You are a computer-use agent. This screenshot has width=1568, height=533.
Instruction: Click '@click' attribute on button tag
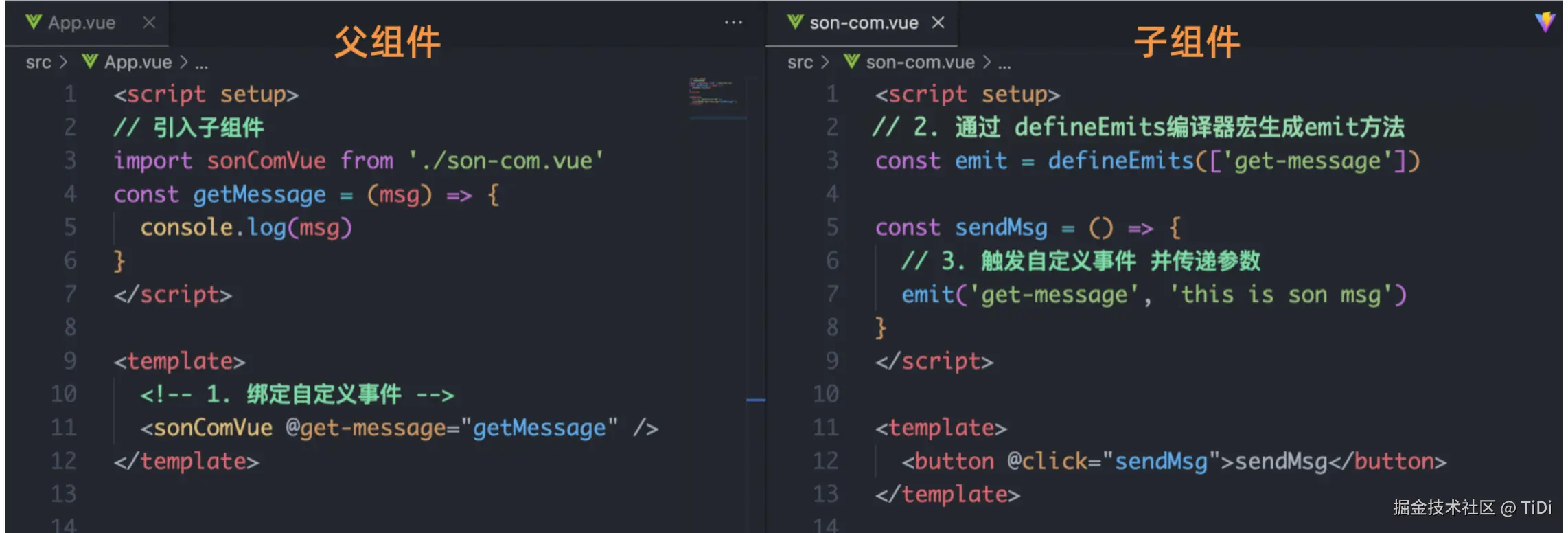(1048, 461)
